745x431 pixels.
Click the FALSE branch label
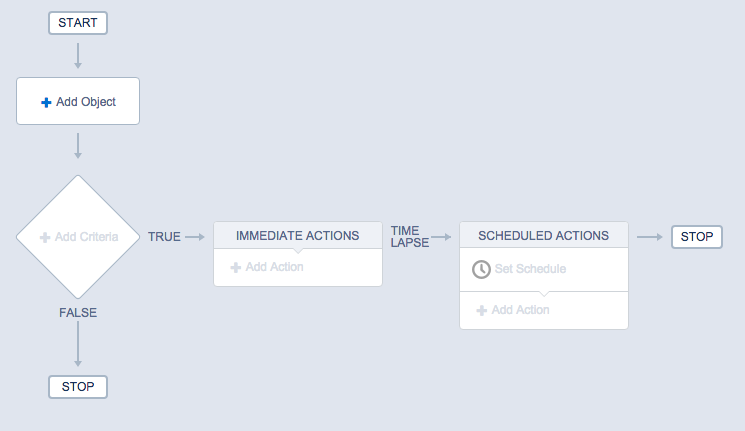pos(78,312)
